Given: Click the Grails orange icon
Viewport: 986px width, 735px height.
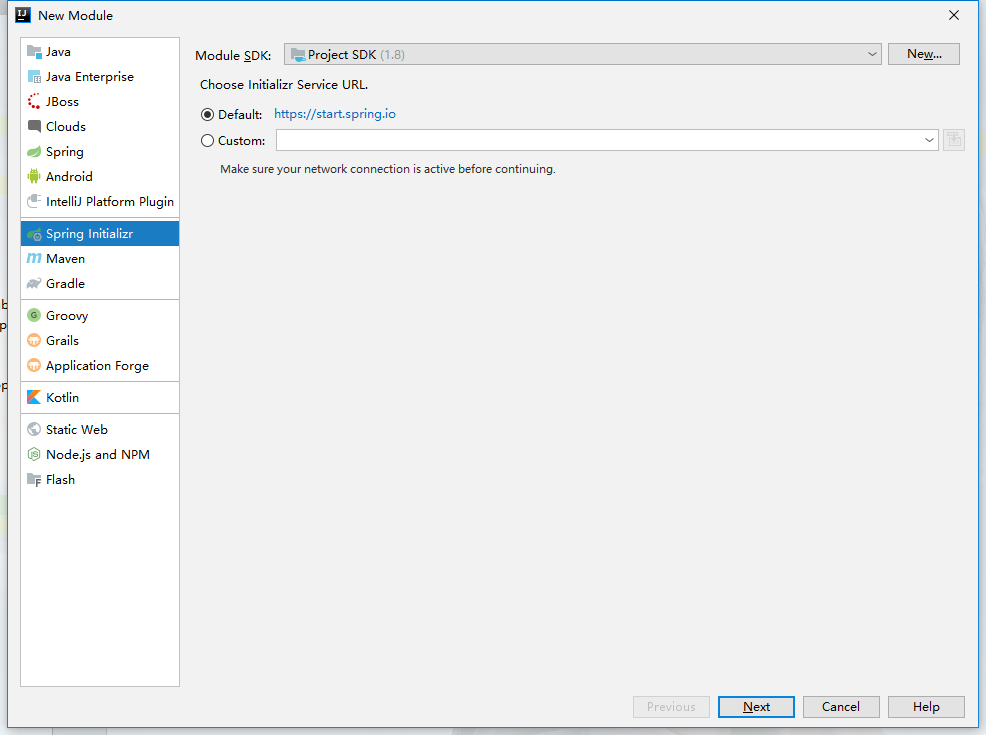Looking at the screenshot, I should tap(34, 341).
